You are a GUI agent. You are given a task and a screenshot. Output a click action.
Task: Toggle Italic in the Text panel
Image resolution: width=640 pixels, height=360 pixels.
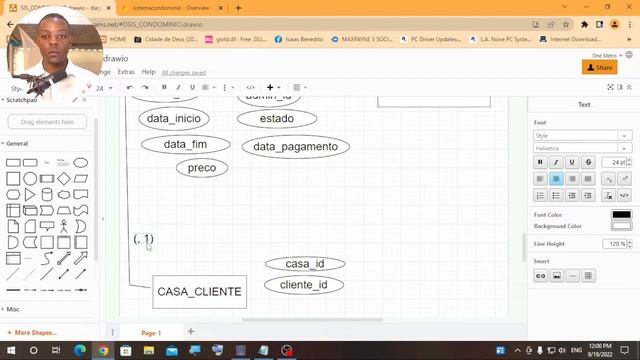click(556, 162)
